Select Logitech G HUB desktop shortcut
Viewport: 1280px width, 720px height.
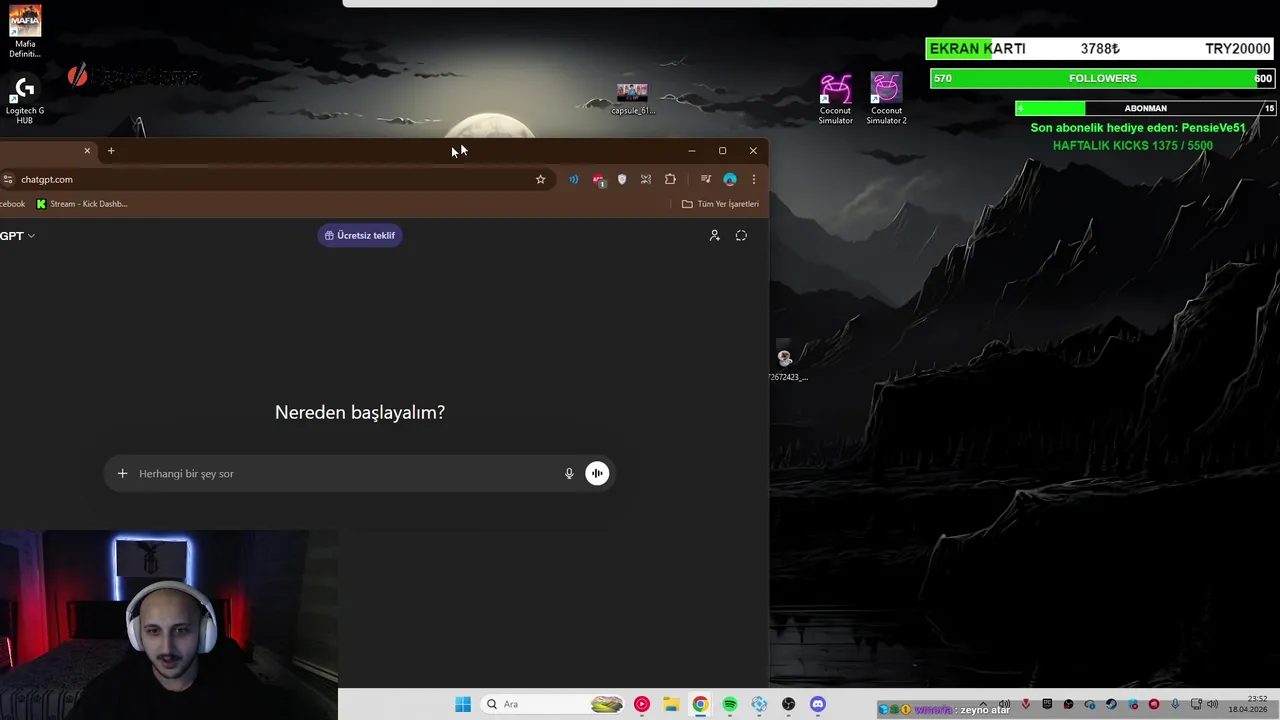tap(25, 100)
